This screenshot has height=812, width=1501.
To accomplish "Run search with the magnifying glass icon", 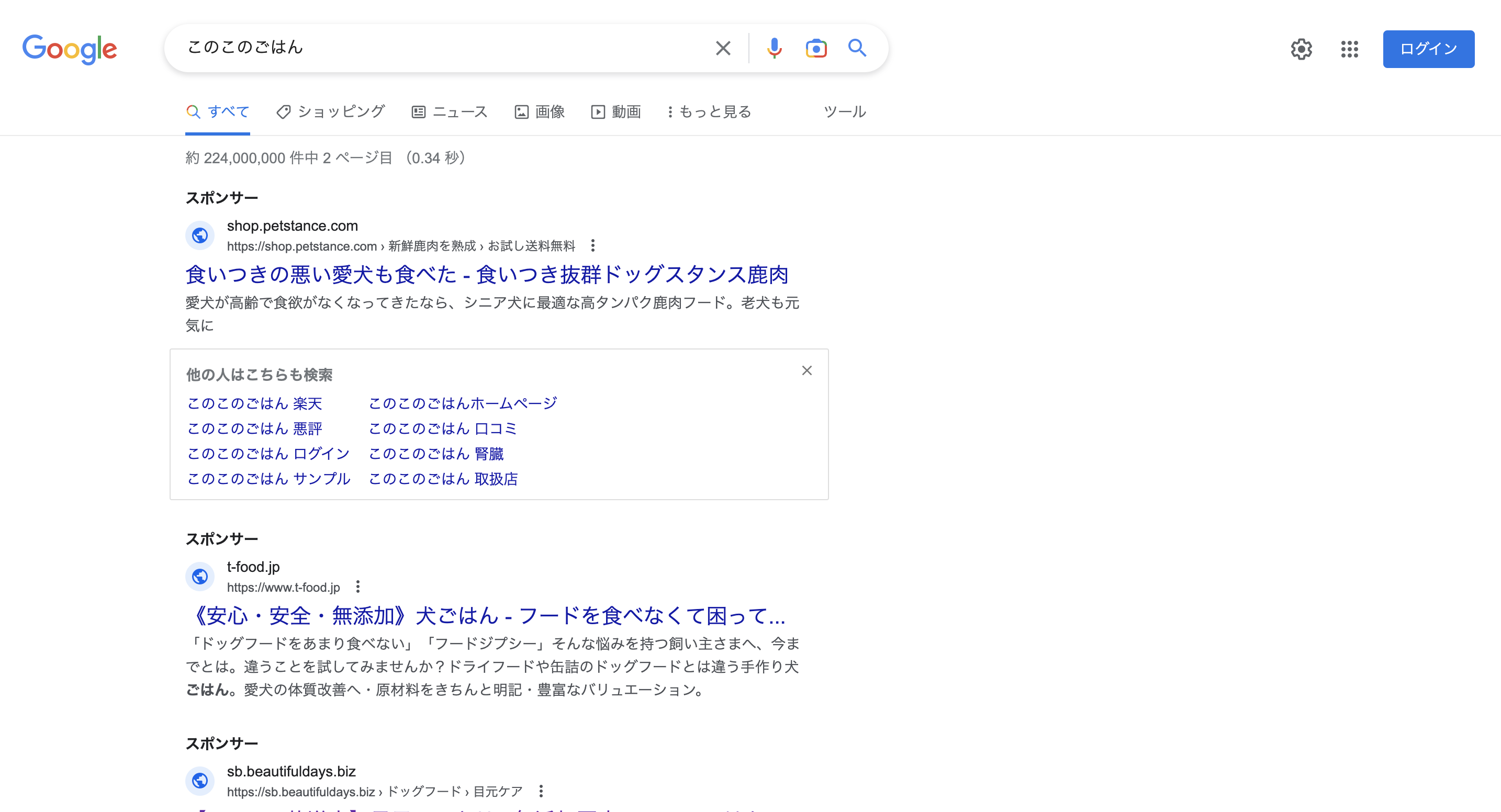I will click(x=857, y=48).
